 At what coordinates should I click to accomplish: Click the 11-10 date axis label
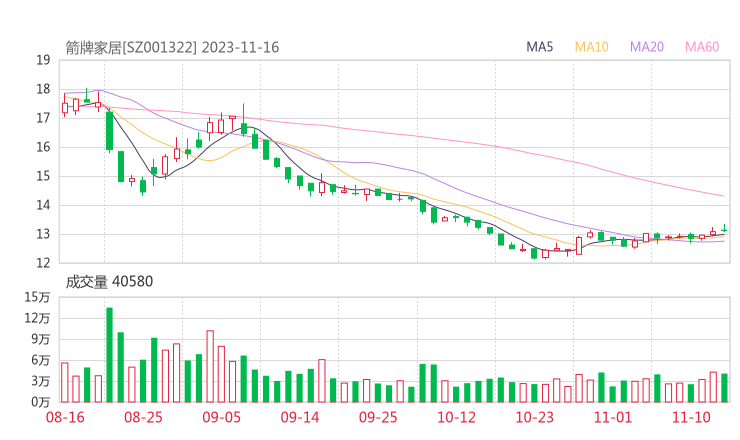click(x=691, y=417)
